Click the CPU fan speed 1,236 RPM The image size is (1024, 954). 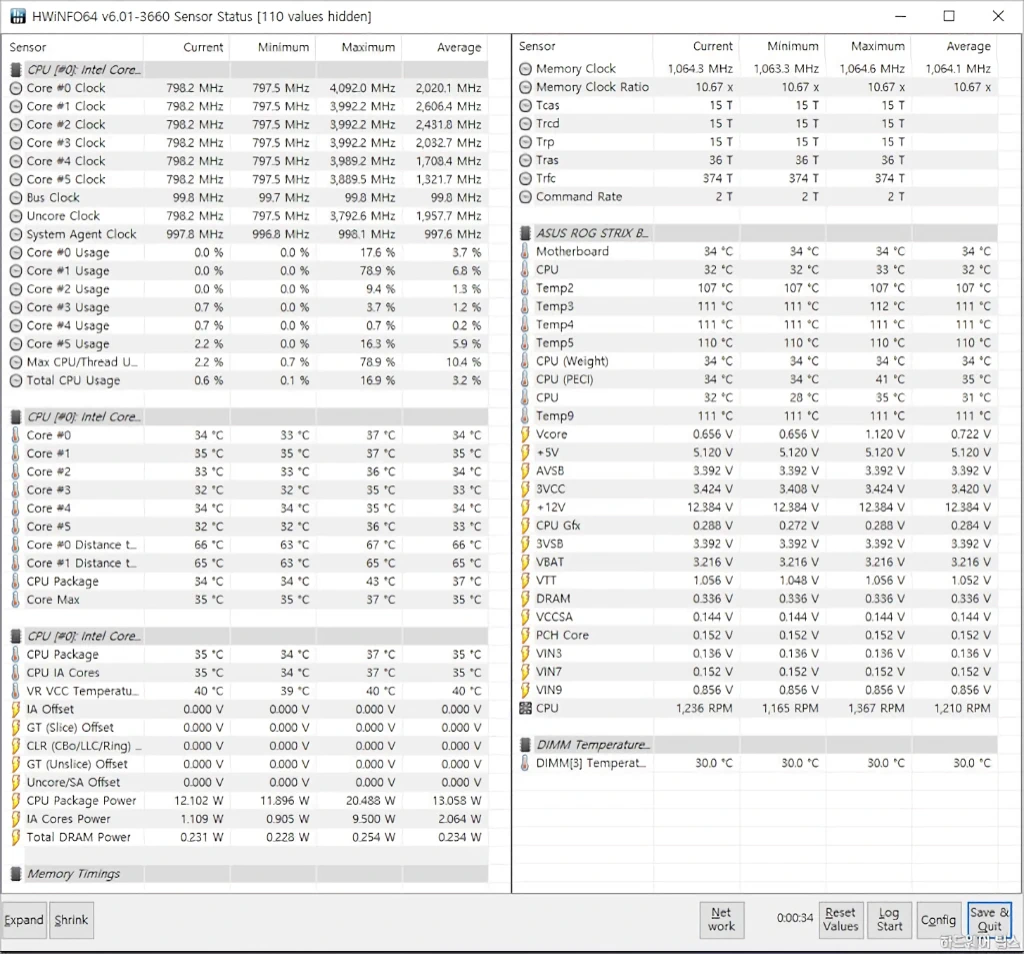click(x=704, y=708)
